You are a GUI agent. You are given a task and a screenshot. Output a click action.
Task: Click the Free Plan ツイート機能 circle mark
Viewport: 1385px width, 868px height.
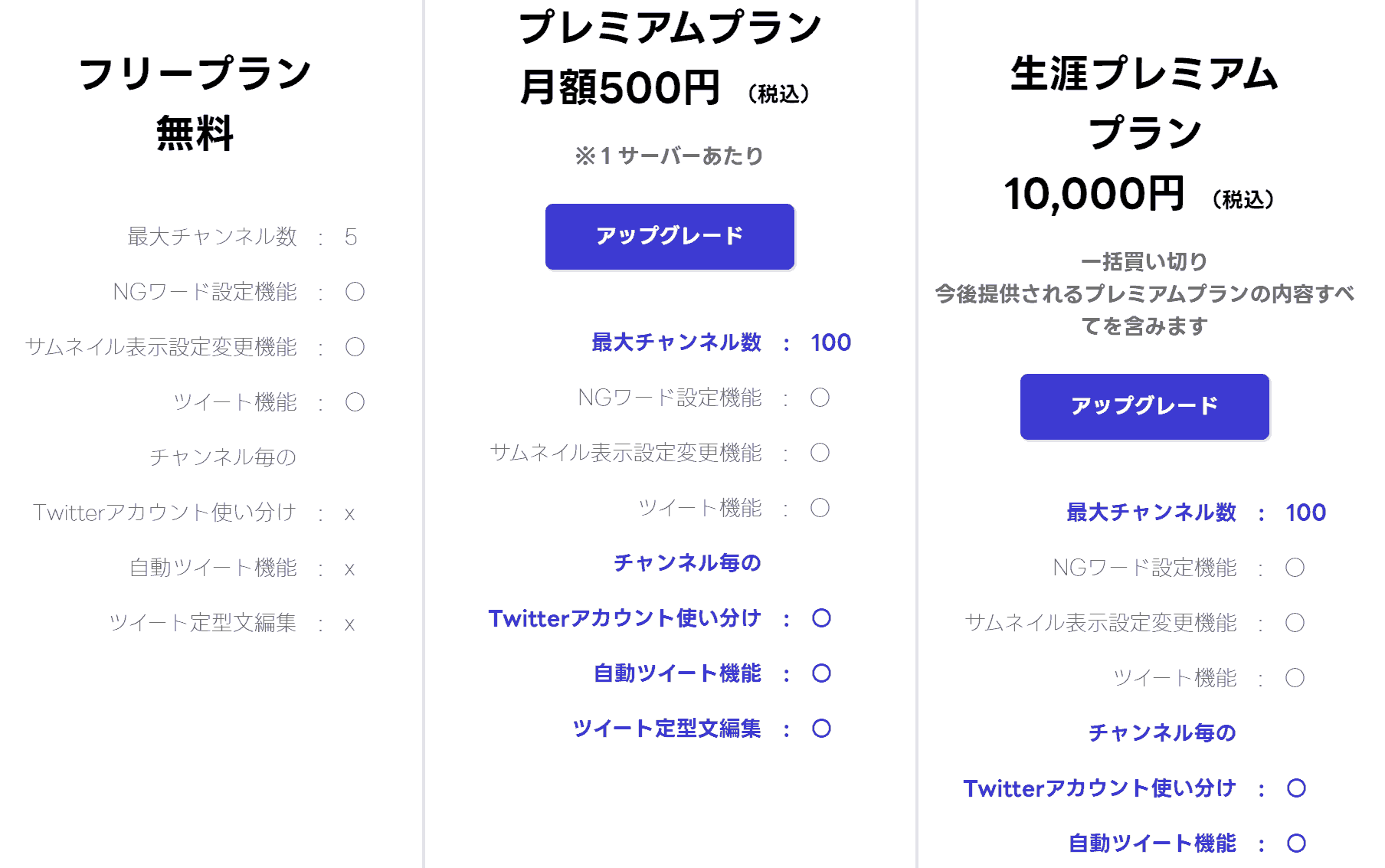coord(355,402)
